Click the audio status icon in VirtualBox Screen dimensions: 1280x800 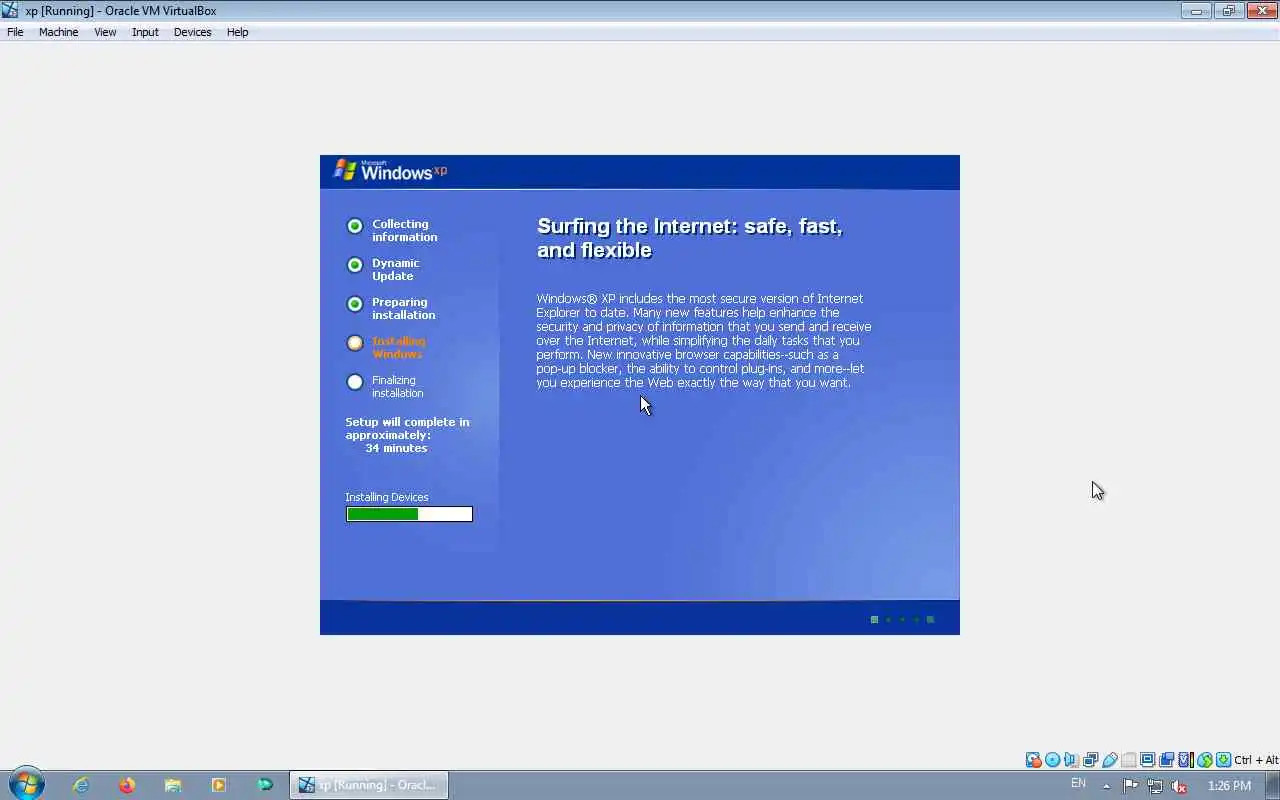(1071, 760)
